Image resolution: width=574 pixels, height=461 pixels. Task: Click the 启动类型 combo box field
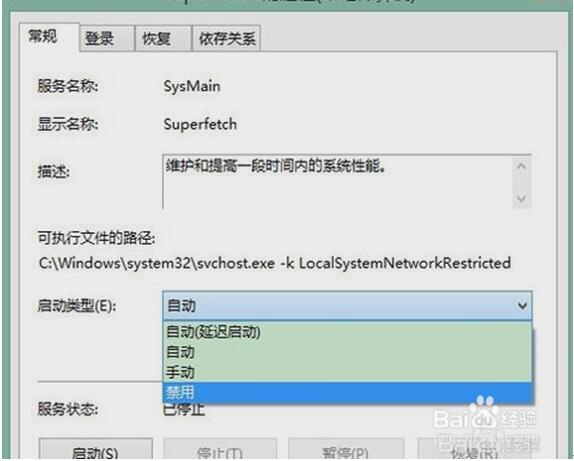pyautogui.click(x=347, y=305)
